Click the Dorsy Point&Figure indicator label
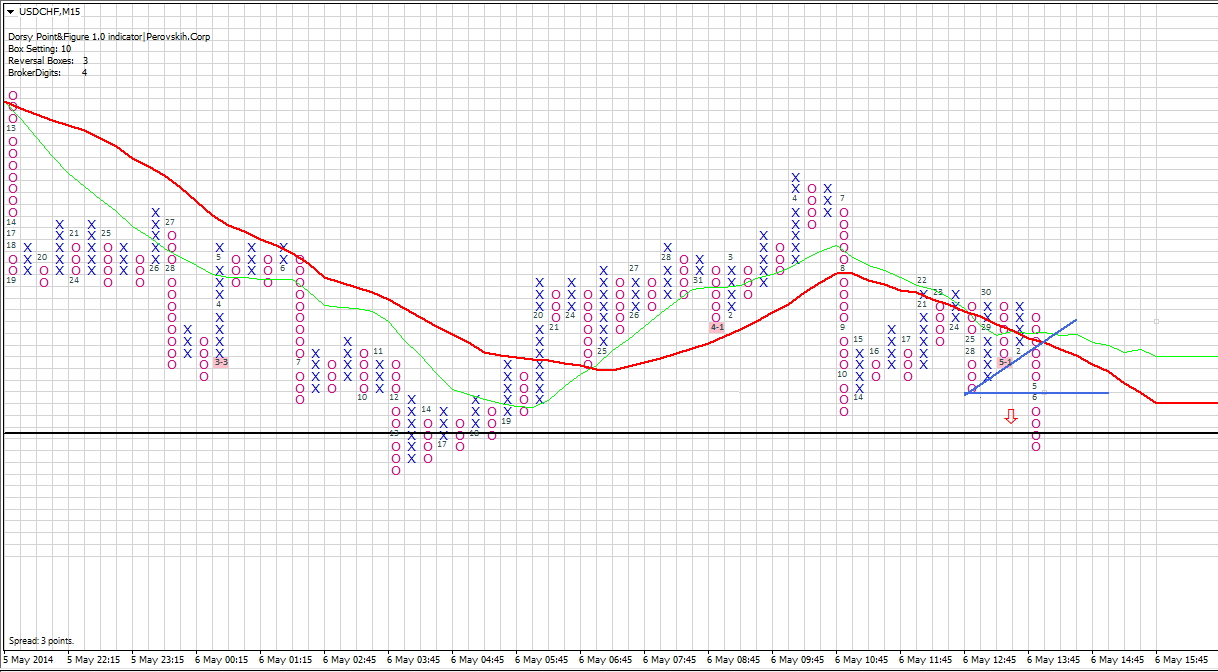1218x672 pixels. 109,36
